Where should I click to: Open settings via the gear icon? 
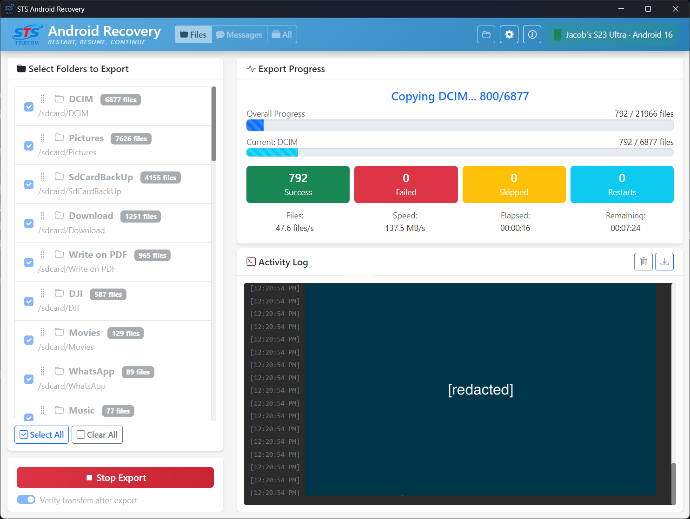(x=509, y=35)
